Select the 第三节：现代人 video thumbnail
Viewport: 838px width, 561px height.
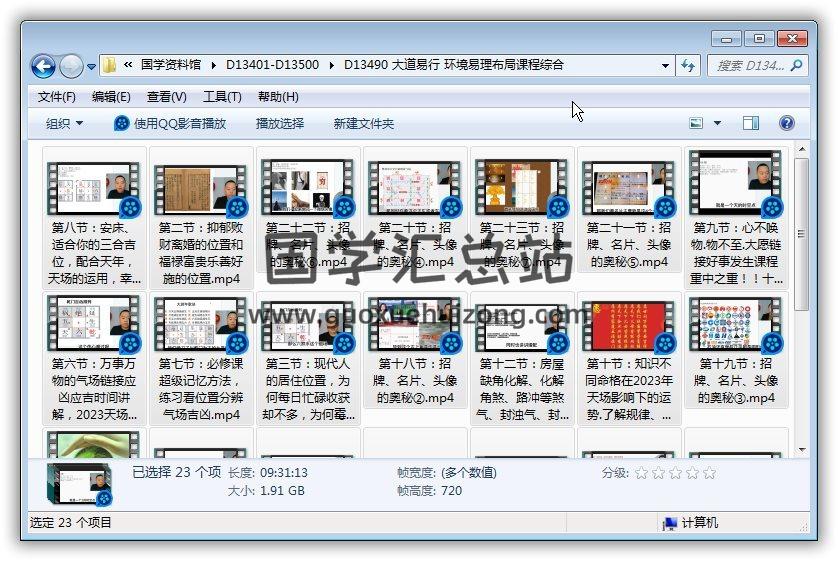click(x=308, y=325)
